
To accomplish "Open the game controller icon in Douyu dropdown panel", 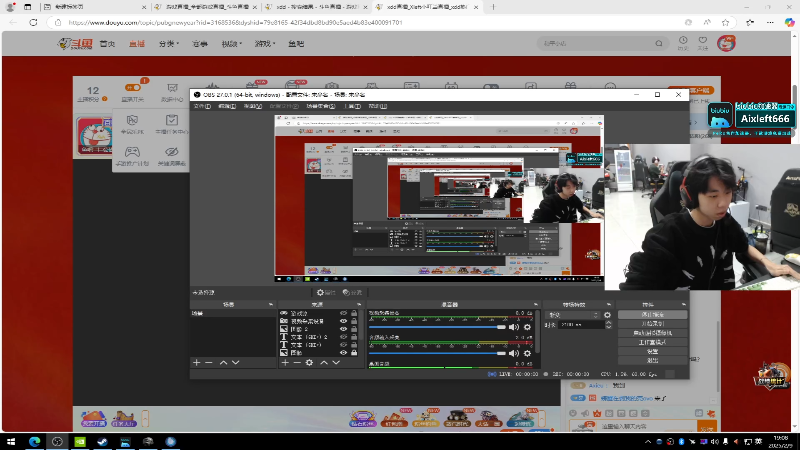I will (x=132, y=155).
